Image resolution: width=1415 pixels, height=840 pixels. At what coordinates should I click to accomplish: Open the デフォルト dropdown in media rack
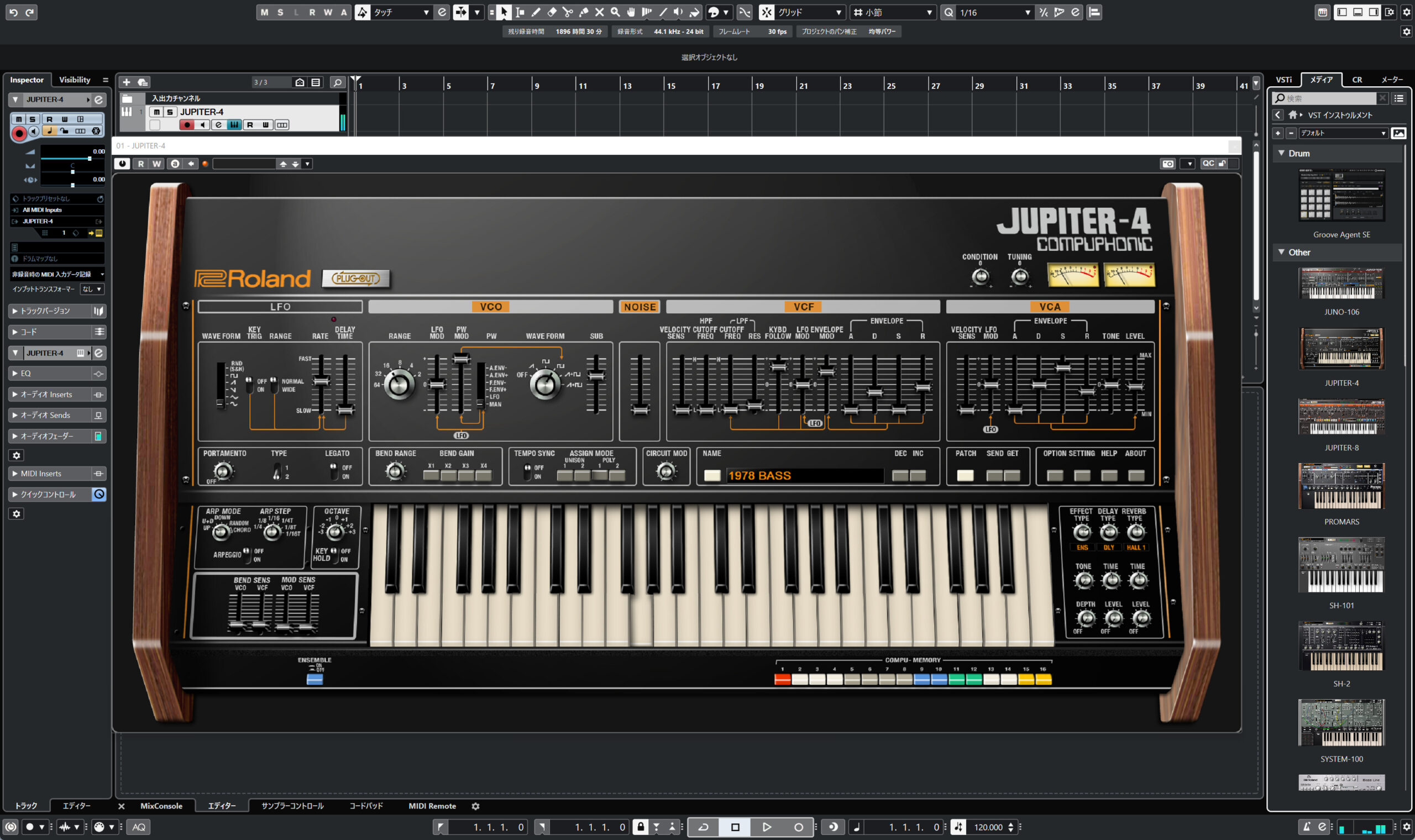click(x=1343, y=133)
